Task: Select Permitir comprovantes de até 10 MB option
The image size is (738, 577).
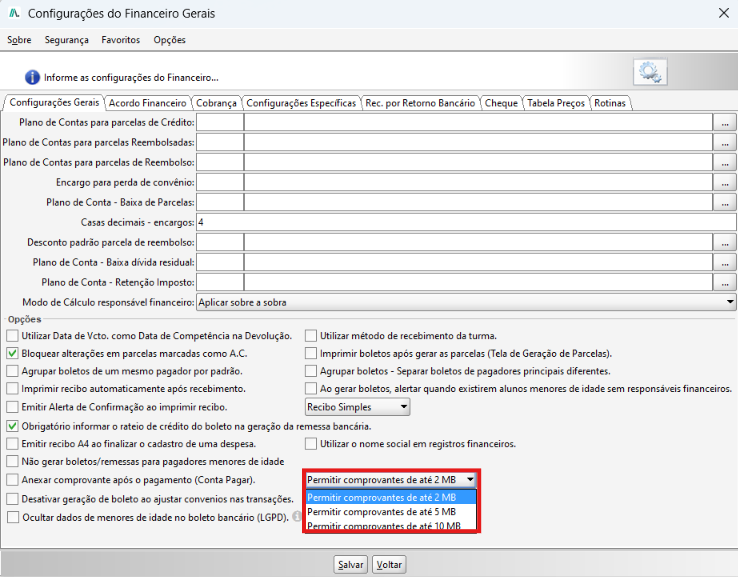Action: pos(391,525)
